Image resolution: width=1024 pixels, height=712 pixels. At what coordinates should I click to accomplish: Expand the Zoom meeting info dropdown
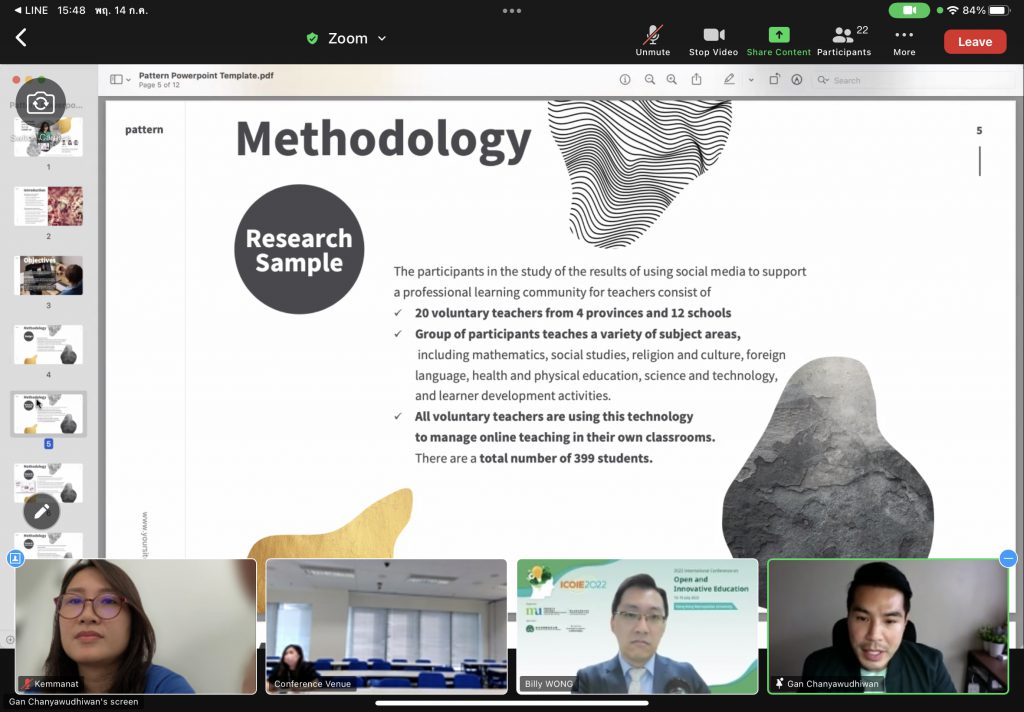click(x=347, y=38)
